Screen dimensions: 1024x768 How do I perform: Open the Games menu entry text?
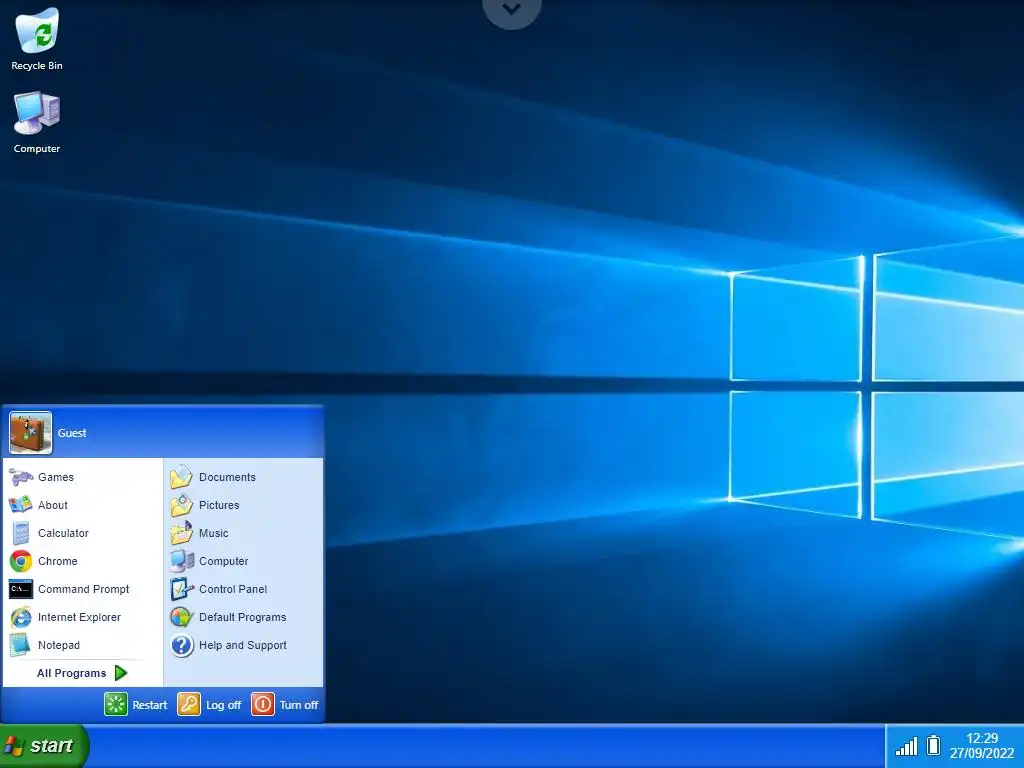click(x=56, y=477)
